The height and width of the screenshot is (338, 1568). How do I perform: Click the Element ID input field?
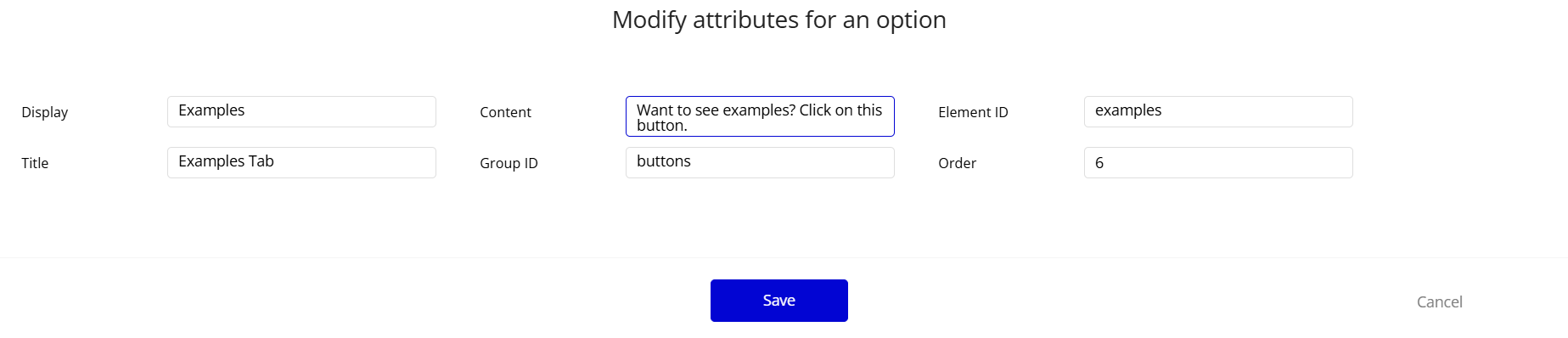(x=1218, y=111)
